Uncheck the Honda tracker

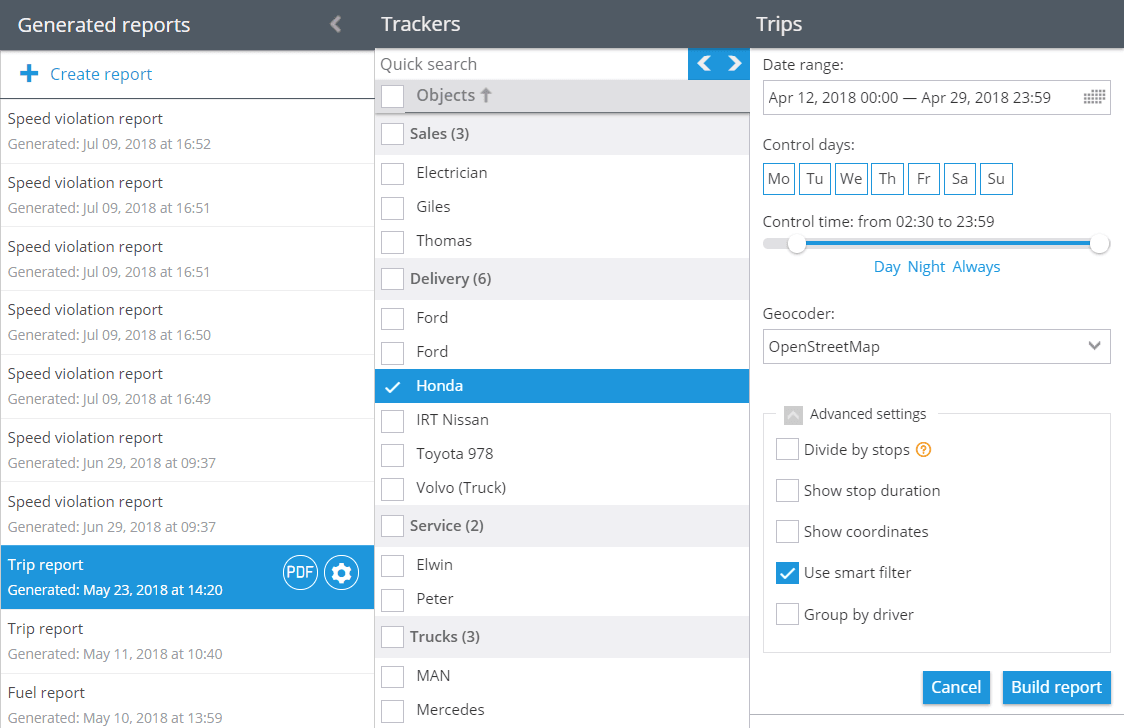tap(392, 387)
